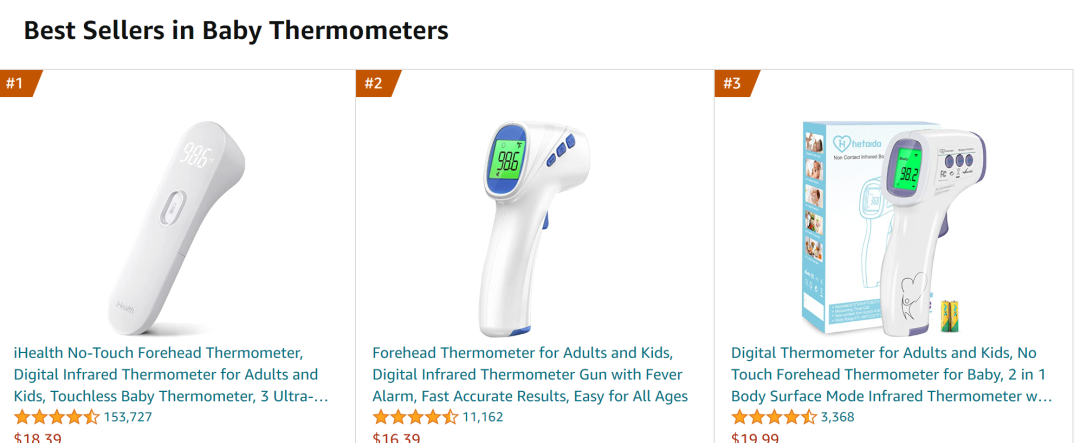Click the #2 best seller rank badge
The width and height of the screenshot is (1080, 443).
point(375,83)
